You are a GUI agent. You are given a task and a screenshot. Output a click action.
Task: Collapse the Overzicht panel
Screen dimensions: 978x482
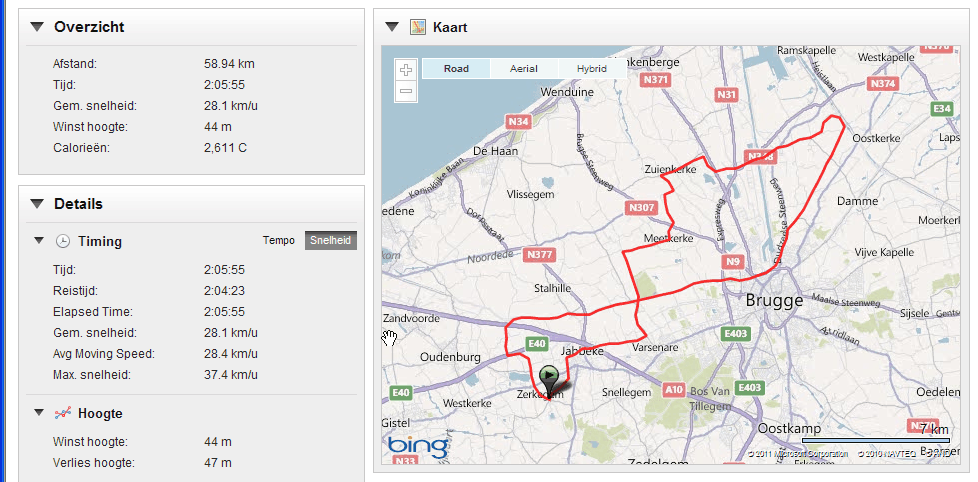tap(37, 27)
